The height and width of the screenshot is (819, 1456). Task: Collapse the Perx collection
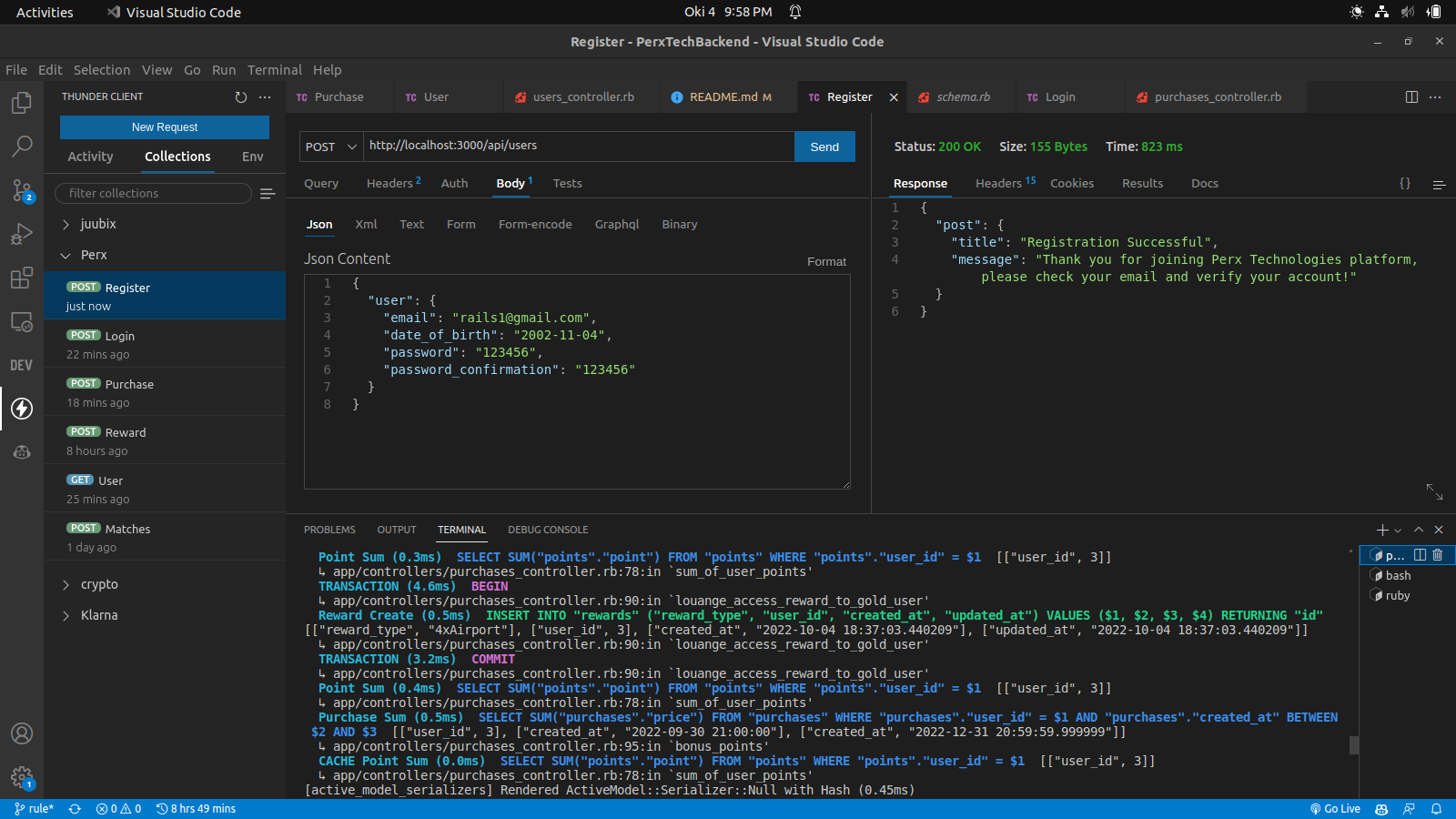(165, 255)
